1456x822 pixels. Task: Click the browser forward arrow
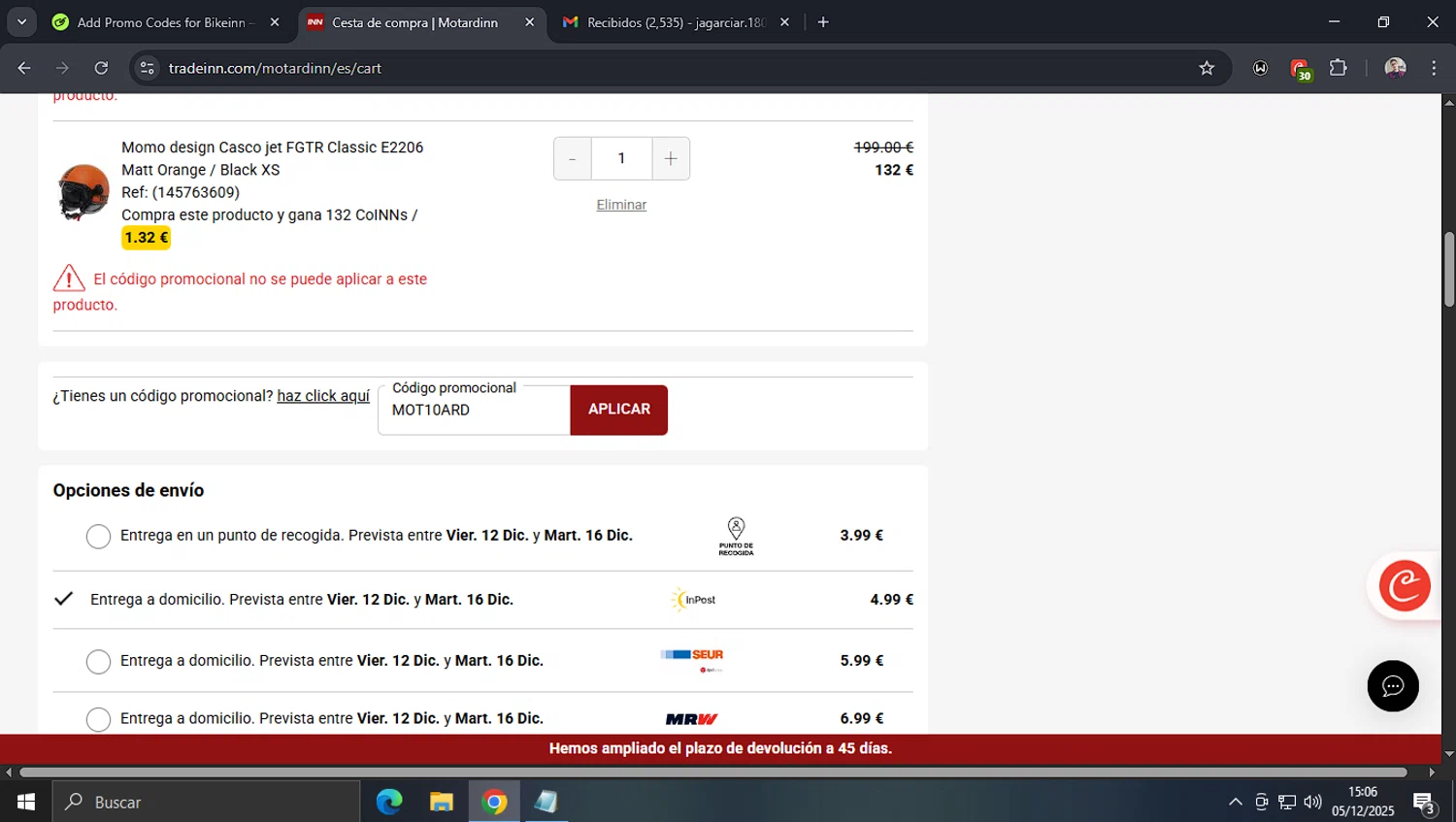pos(62,68)
